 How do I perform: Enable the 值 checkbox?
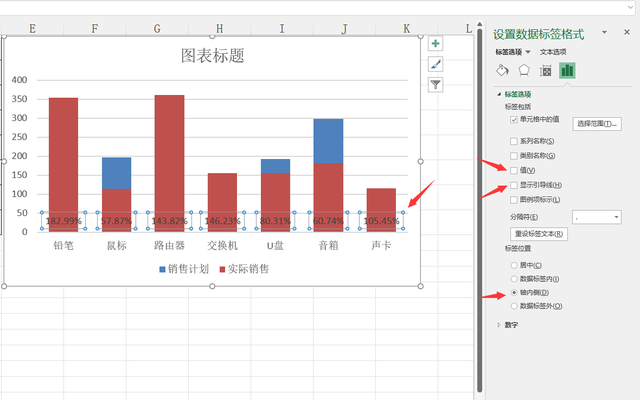point(514,171)
